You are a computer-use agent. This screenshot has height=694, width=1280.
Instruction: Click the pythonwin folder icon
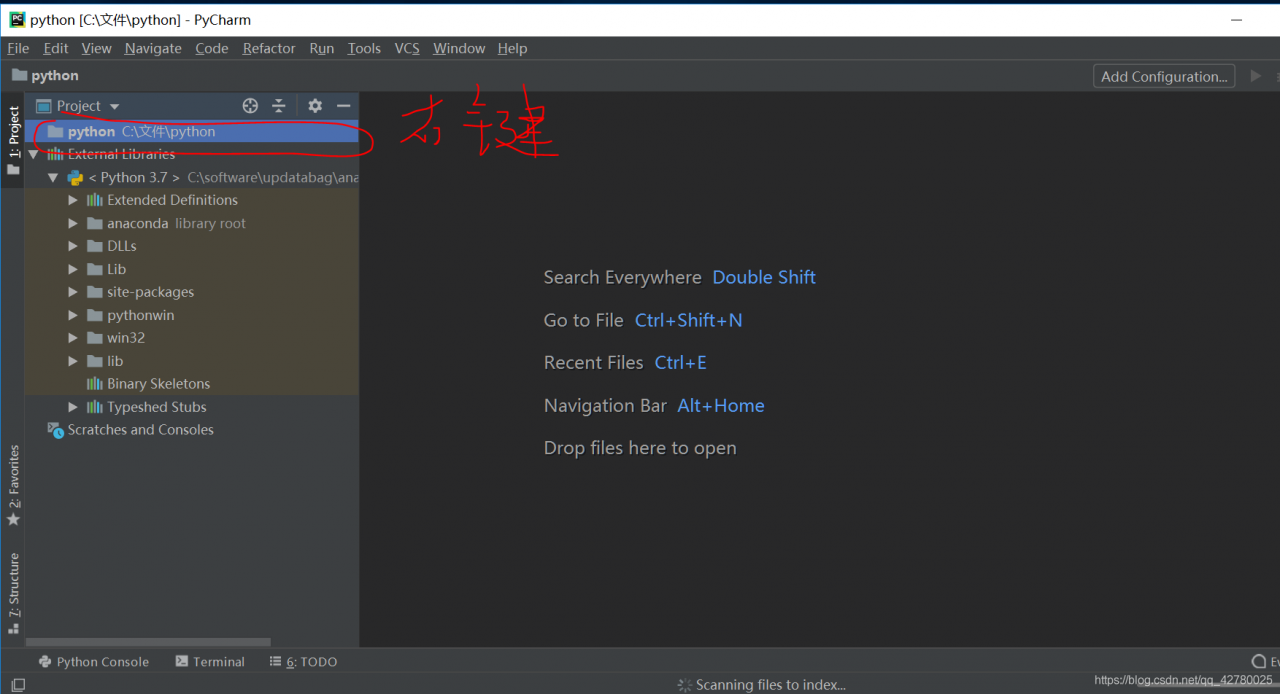[x=95, y=315]
